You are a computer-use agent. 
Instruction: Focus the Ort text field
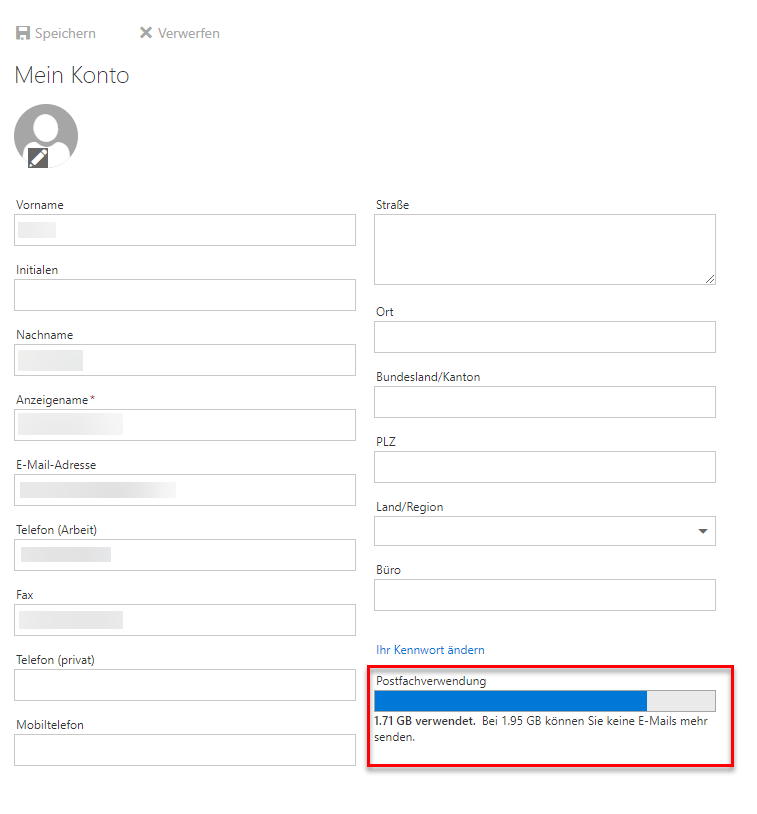(x=544, y=337)
